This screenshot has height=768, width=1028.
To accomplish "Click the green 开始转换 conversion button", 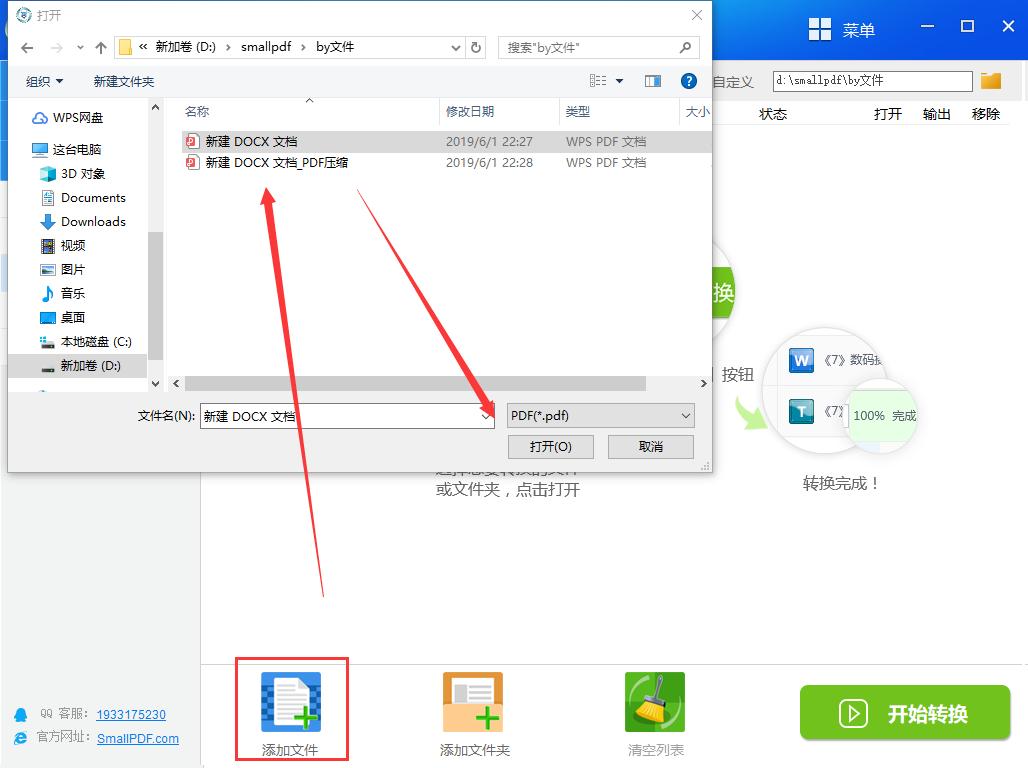I will pos(903,713).
